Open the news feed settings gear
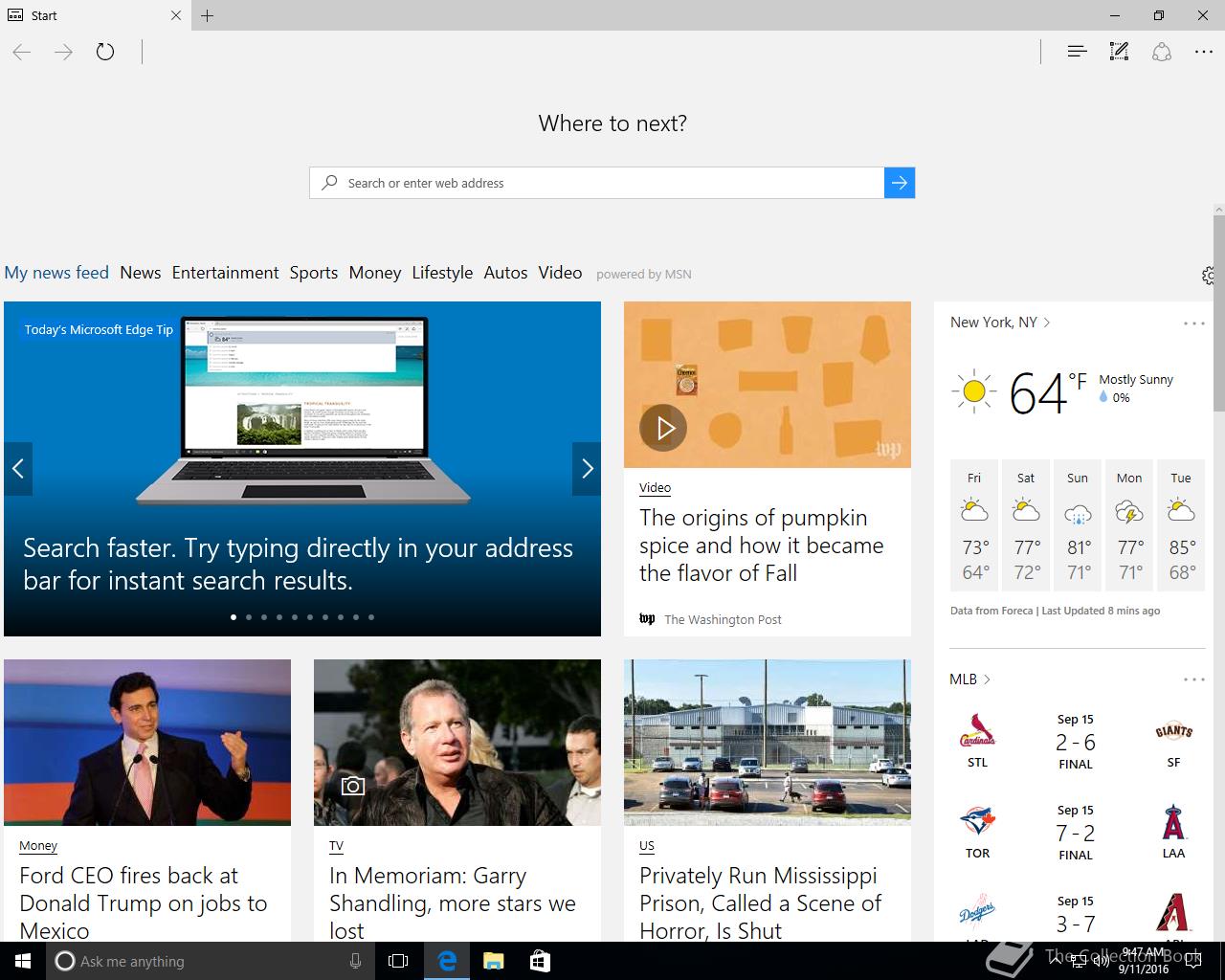Viewport: 1225px width, 980px height. click(x=1209, y=276)
